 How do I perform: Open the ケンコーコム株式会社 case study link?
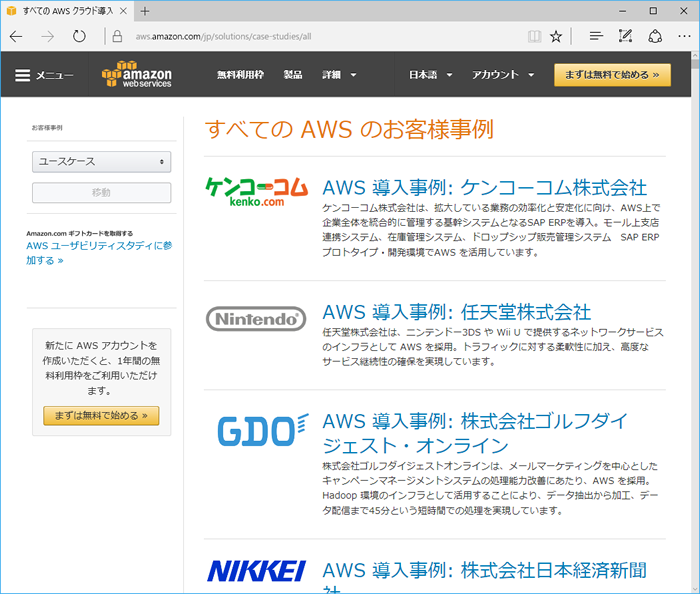(x=484, y=187)
